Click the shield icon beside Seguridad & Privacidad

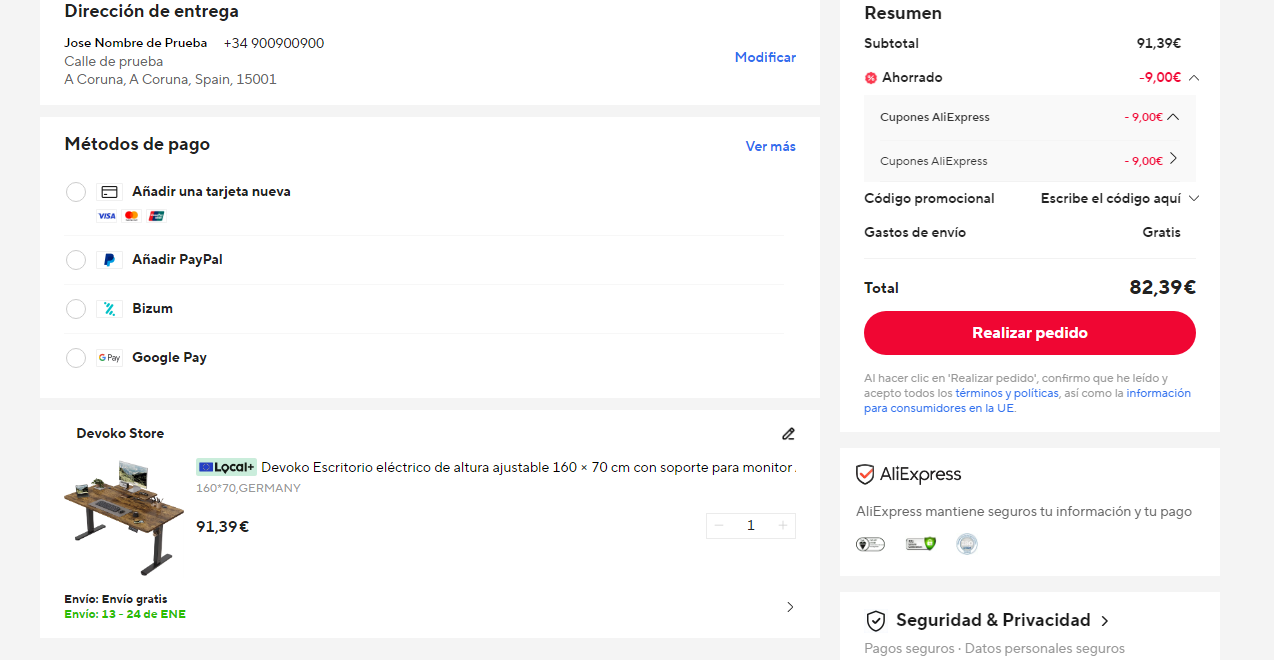(876, 621)
